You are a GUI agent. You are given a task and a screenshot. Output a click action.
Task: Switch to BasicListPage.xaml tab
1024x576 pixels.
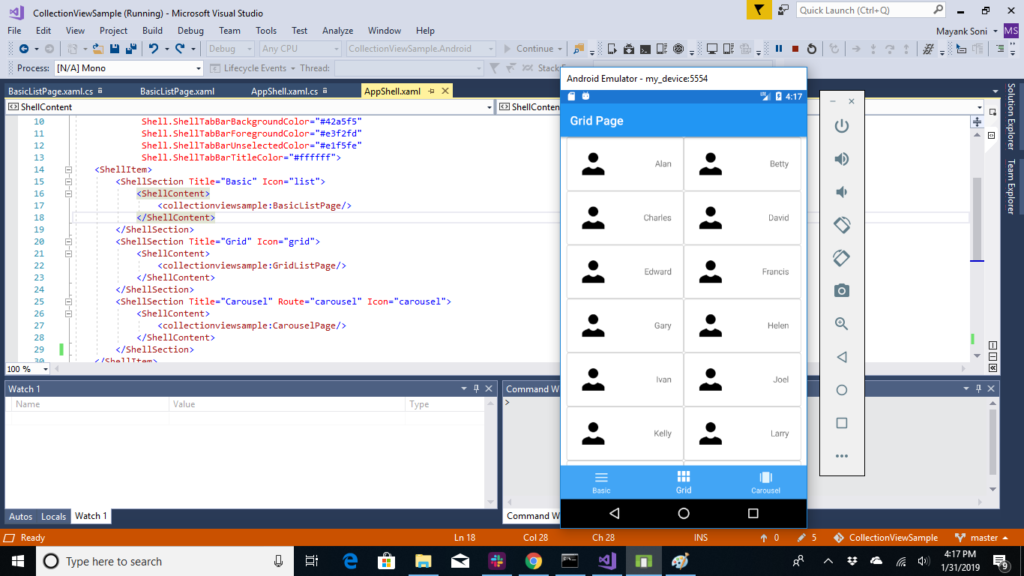tap(177, 91)
